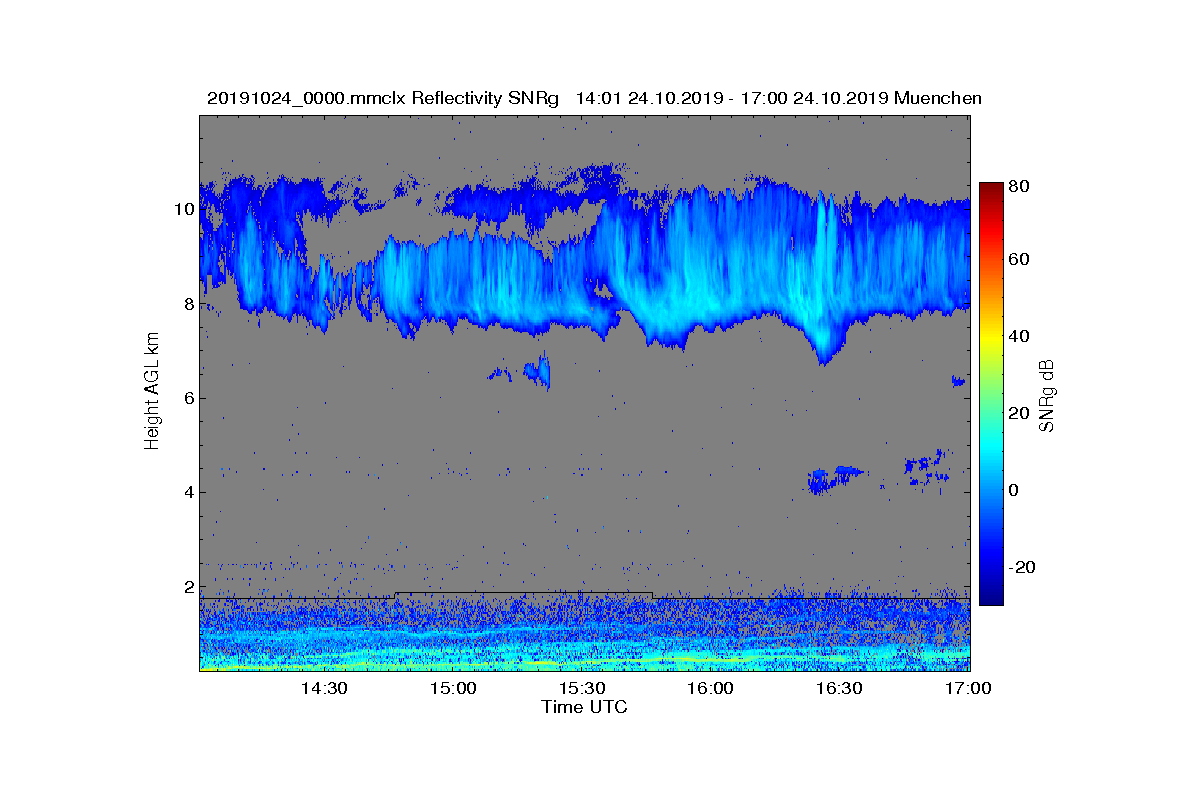The width and height of the screenshot is (1200, 800).
Task: Click the height tick label 4
Action: click(188, 492)
